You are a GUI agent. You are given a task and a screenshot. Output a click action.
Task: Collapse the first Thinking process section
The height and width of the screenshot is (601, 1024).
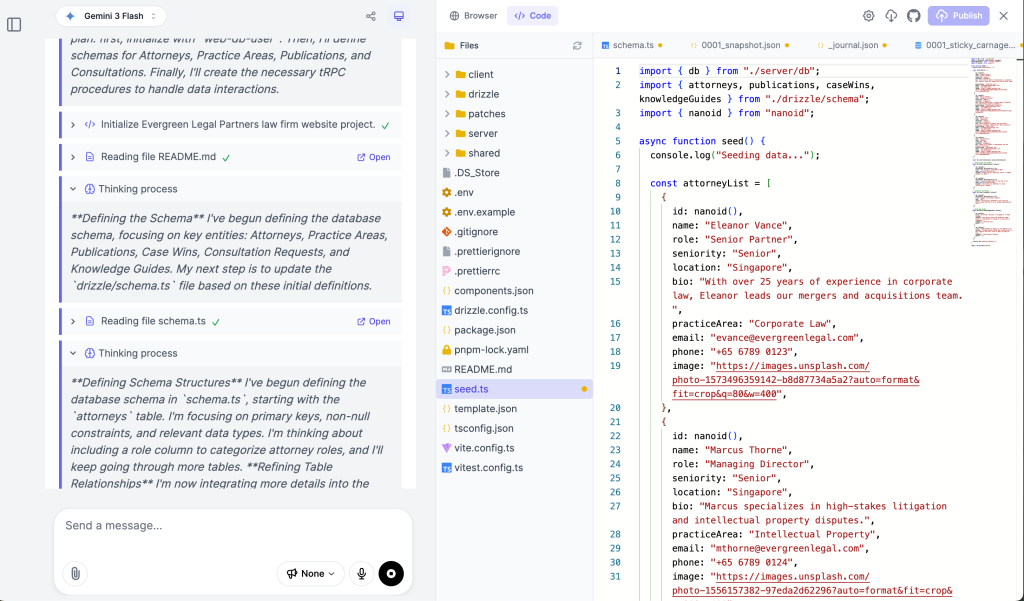73,189
